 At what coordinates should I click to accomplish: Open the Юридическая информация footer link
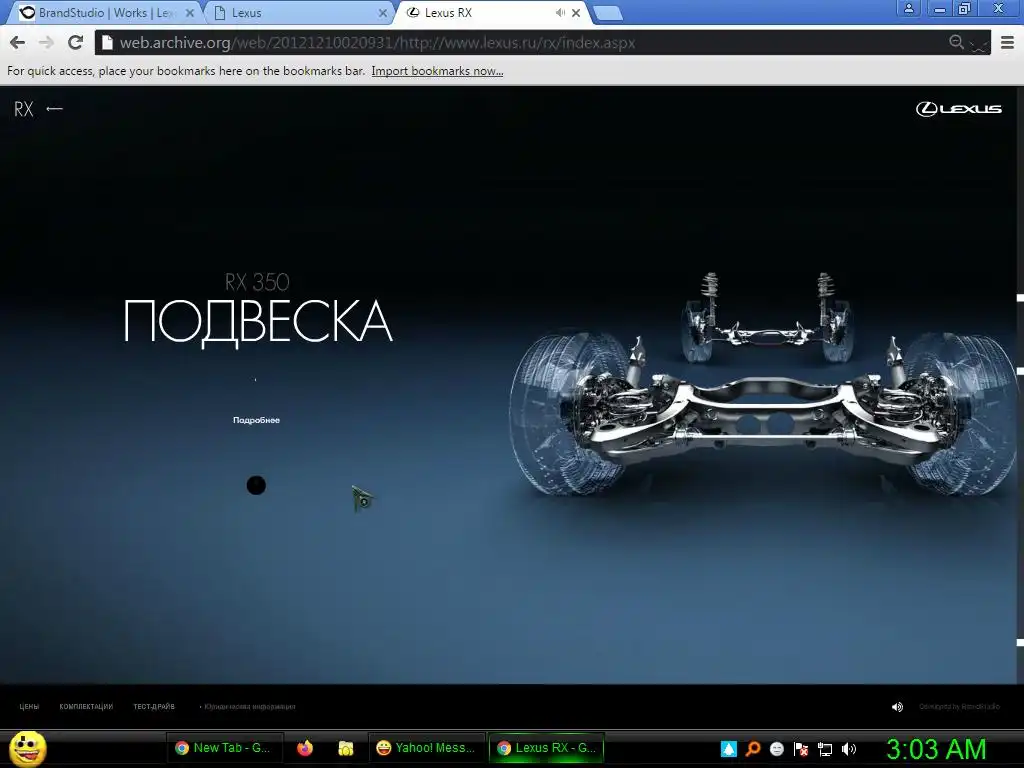pyautogui.click(x=248, y=707)
